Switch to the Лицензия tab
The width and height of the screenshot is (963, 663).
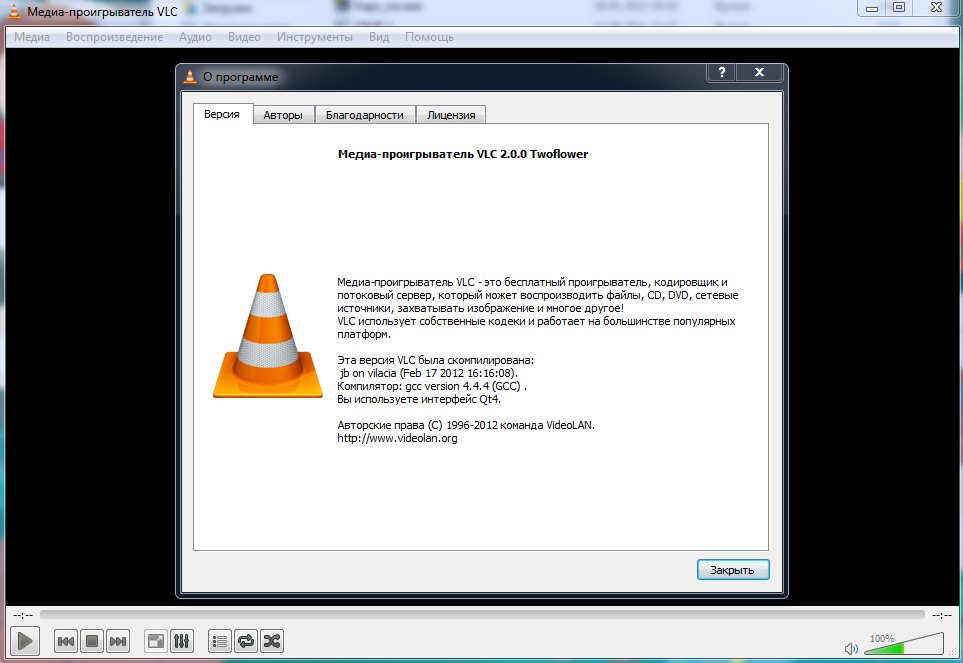point(451,115)
